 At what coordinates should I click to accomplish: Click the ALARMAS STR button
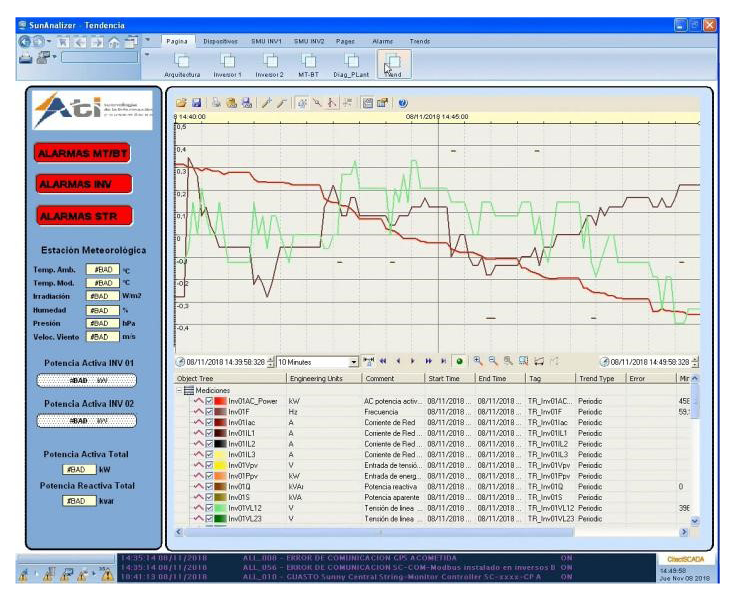(x=84, y=215)
